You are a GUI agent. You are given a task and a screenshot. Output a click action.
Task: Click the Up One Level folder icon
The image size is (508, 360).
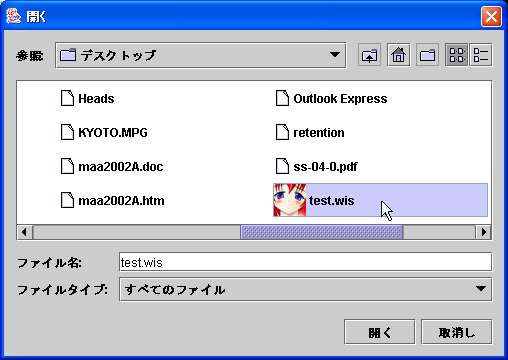point(369,55)
